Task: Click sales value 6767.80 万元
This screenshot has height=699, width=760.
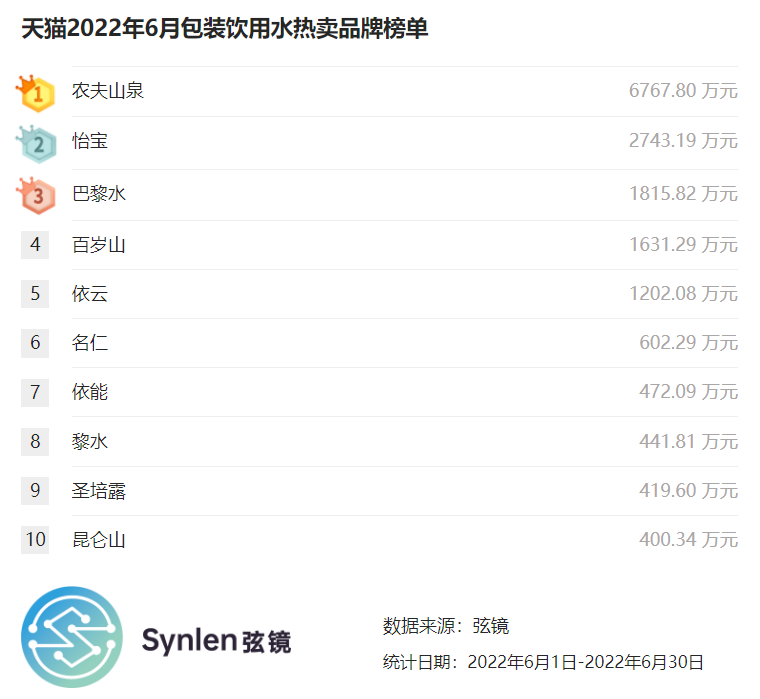Action: (683, 91)
